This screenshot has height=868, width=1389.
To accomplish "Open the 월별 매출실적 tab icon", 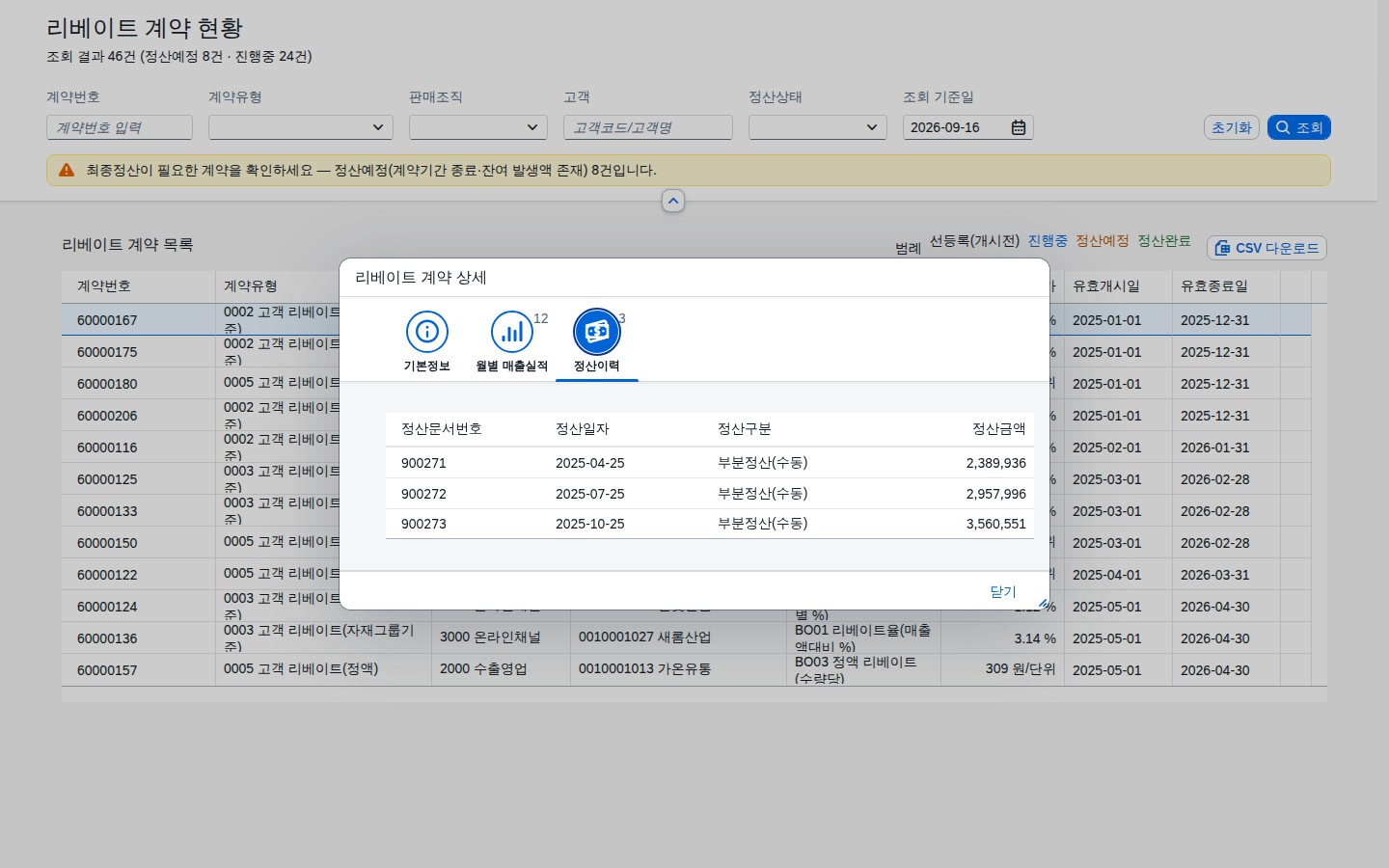I will click(x=512, y=332).
